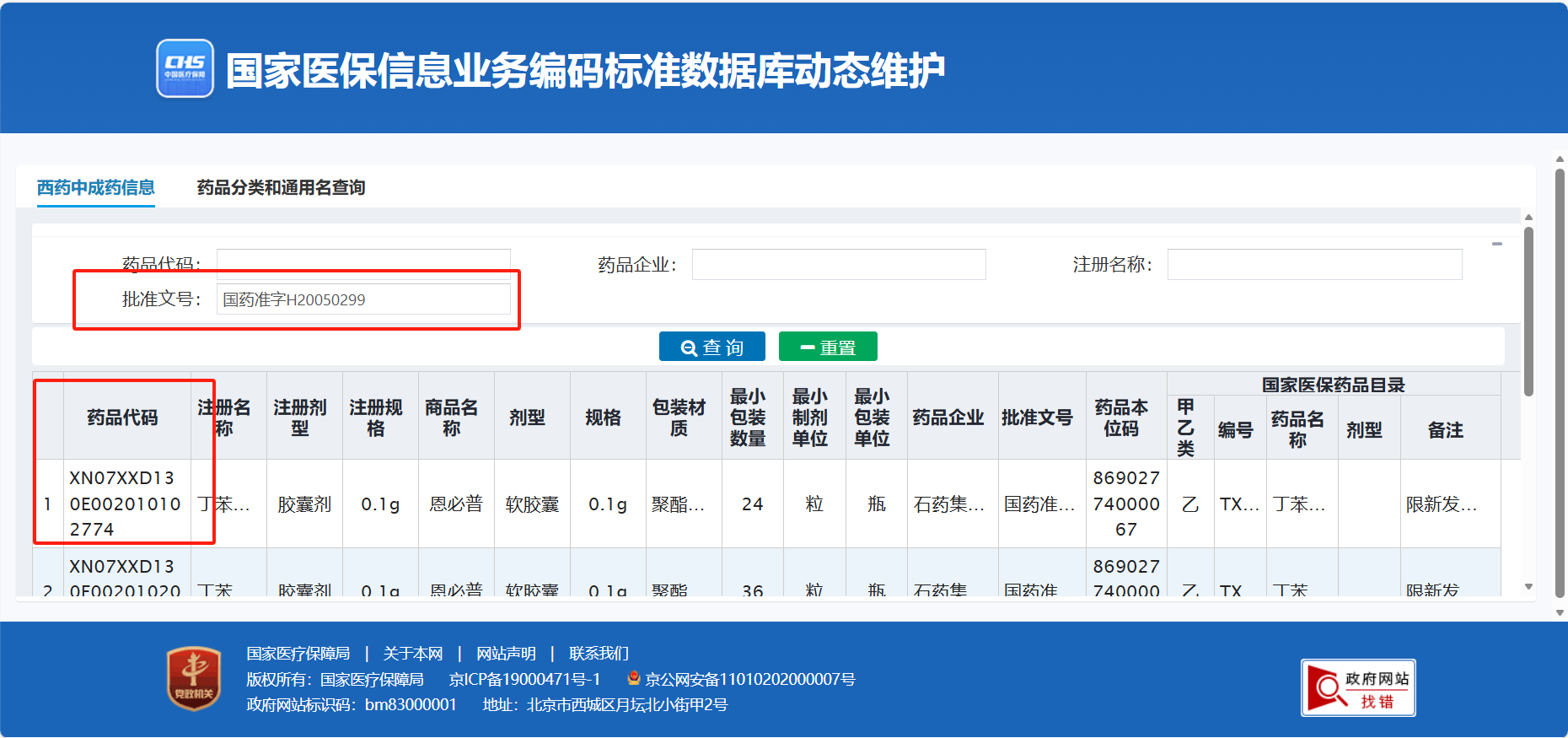1568x738 pixels.
Task: Focus the 药品代码 input field
Action: point(363,261)
